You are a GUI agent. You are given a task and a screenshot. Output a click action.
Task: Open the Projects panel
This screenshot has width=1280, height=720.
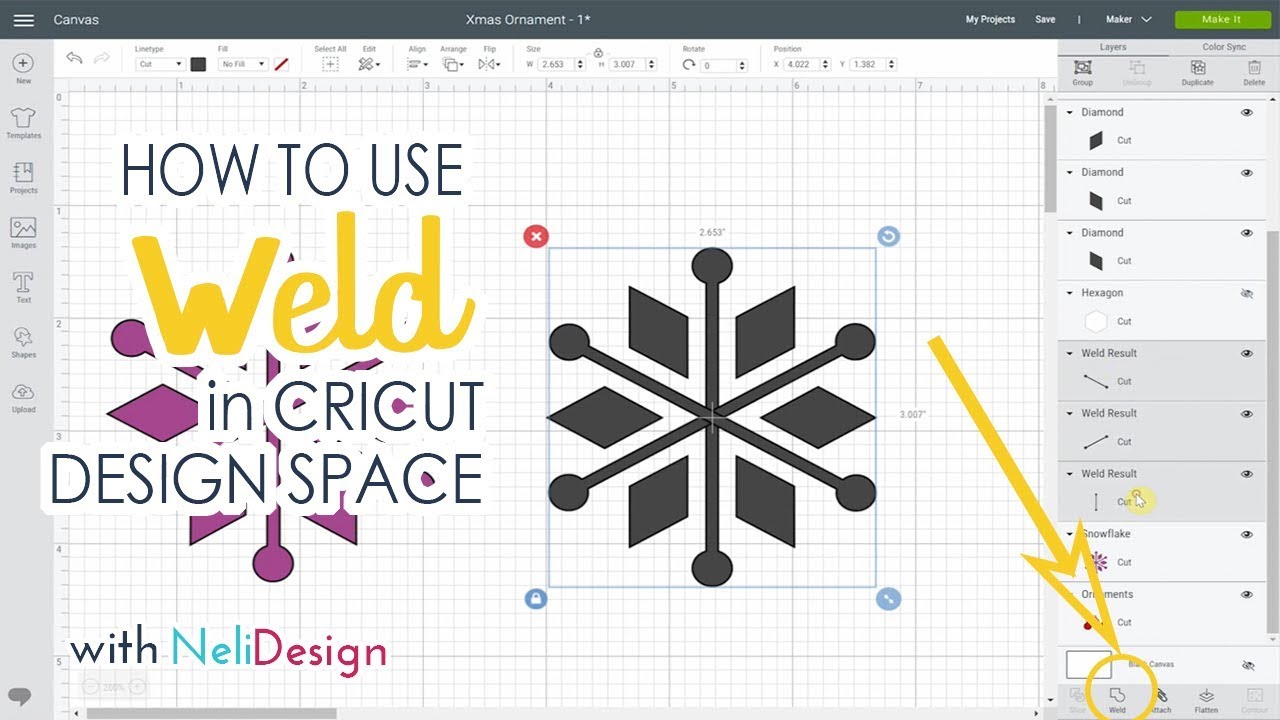[x=23, y=178]
